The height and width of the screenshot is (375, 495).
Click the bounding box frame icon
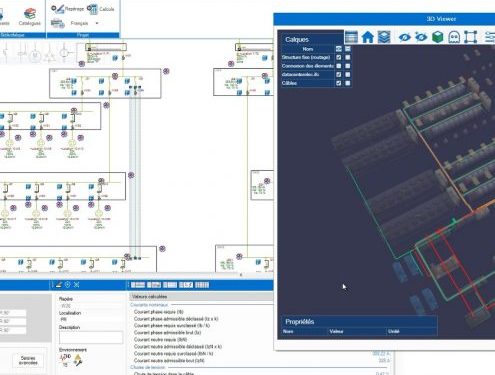pyautogui.click(x=470, y=37)
